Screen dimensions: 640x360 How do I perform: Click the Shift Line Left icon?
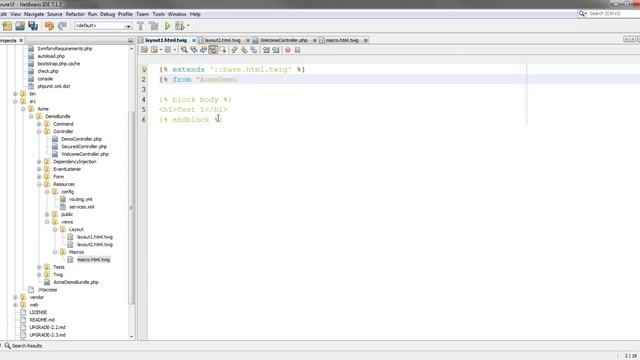[x=266, y=50]
